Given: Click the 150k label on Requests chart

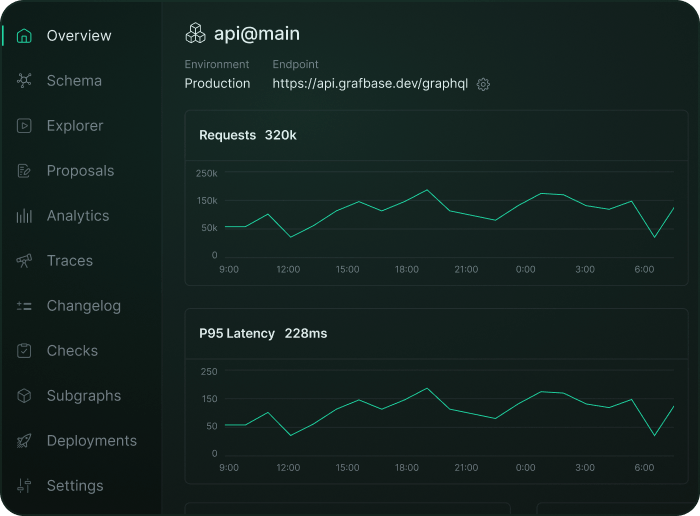Looking at the screenshot, I should pyautogui.click(x=207, y=201).
